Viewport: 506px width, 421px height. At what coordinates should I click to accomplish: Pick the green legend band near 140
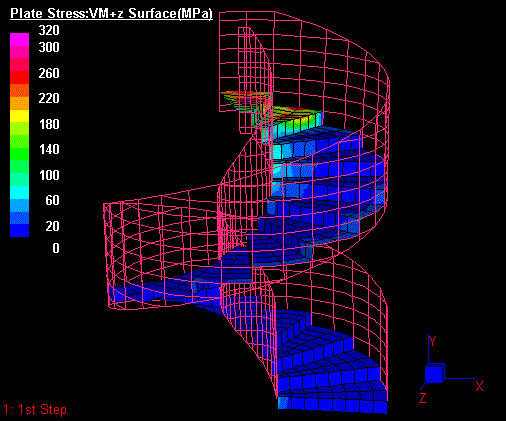click(x=19, y=154)
